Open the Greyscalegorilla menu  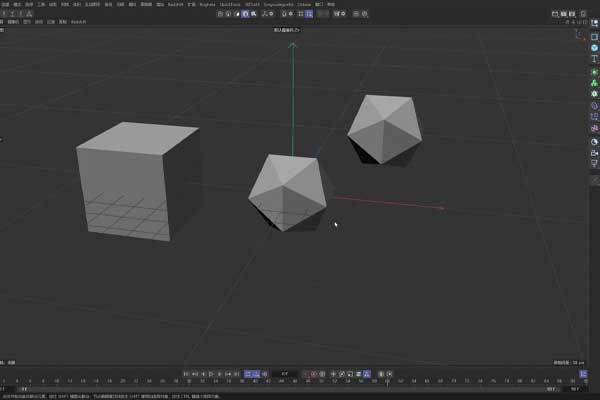coord(279,5)
